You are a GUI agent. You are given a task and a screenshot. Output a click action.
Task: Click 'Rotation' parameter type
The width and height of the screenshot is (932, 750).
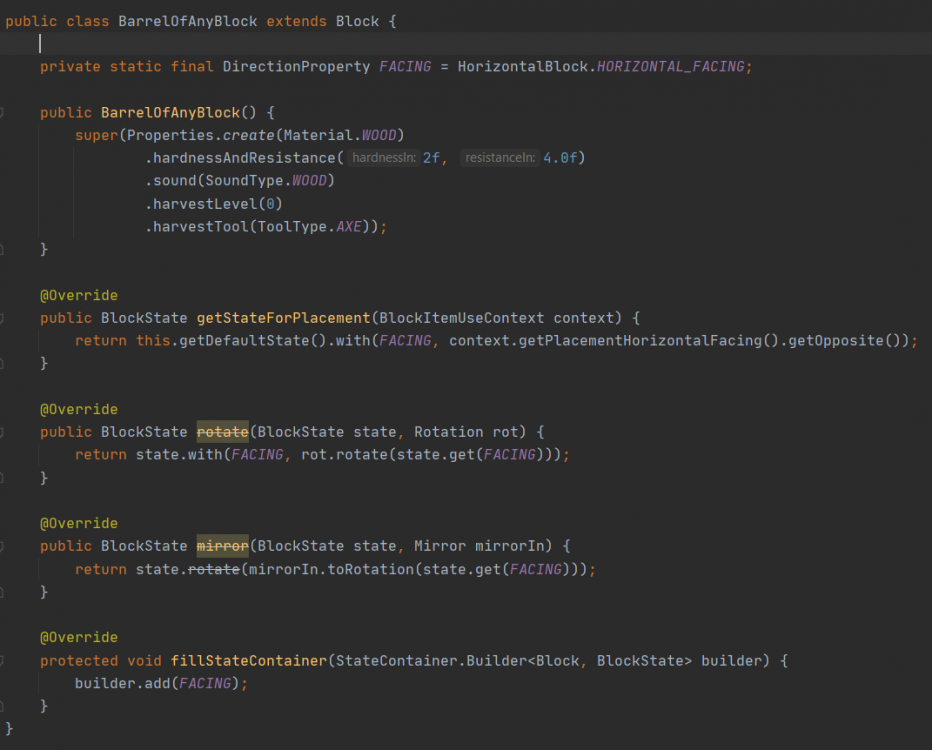point(449,432)
